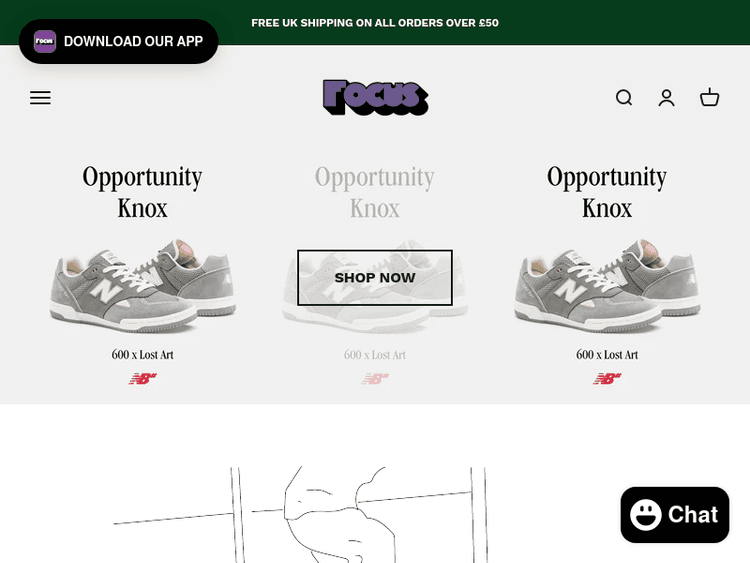This screenshot has width=750, height=563.
Task: Click the free UK shipping announcement
Action: (375, 23)
